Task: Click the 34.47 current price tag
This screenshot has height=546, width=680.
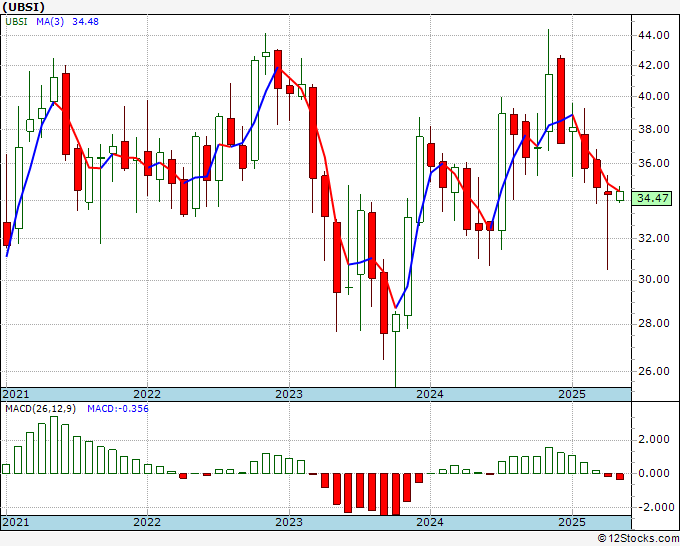Action: (x=653, y=198)
